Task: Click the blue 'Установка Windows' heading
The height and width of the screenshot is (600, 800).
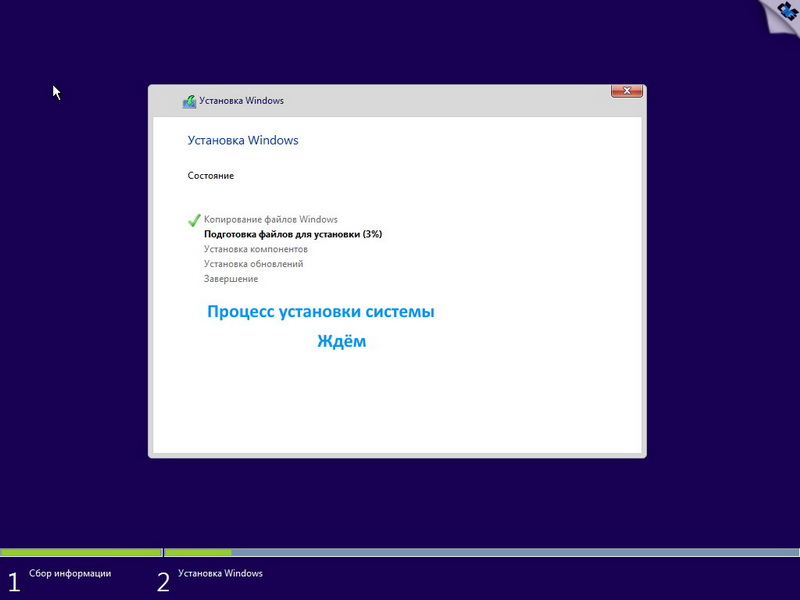Action: [x=243, y=140]
